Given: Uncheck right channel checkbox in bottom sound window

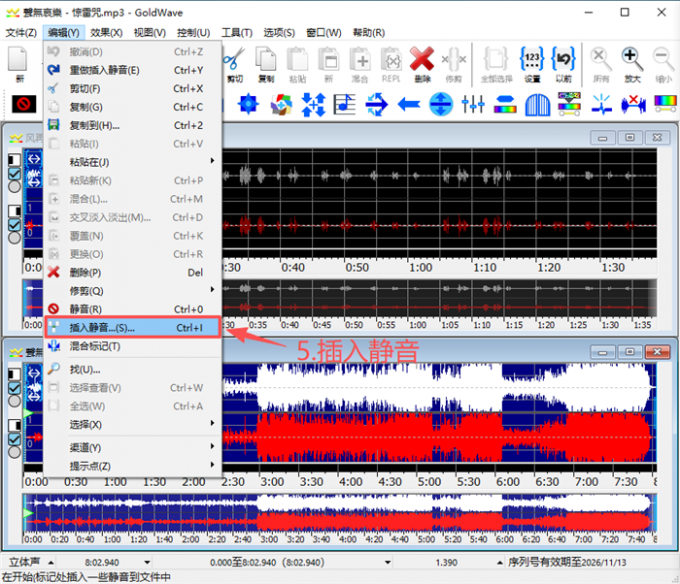Looking at the screenshot, I should click(x=14, y=439).
